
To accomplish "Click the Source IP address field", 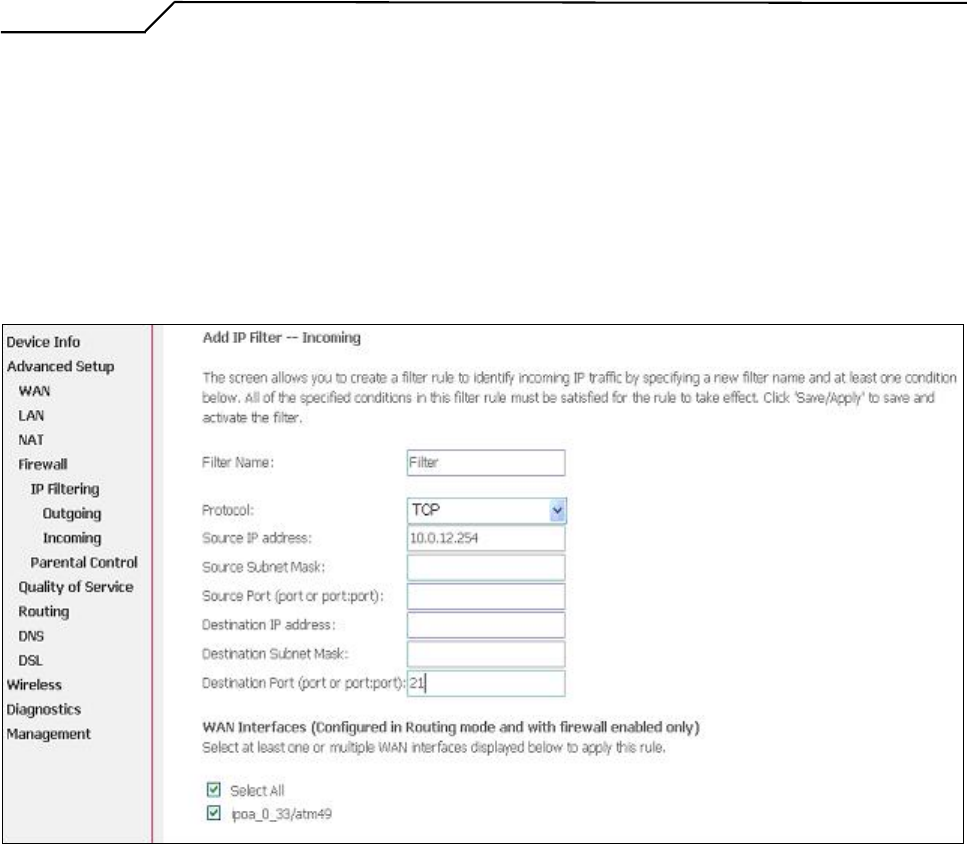I will [x=486, y=538].
